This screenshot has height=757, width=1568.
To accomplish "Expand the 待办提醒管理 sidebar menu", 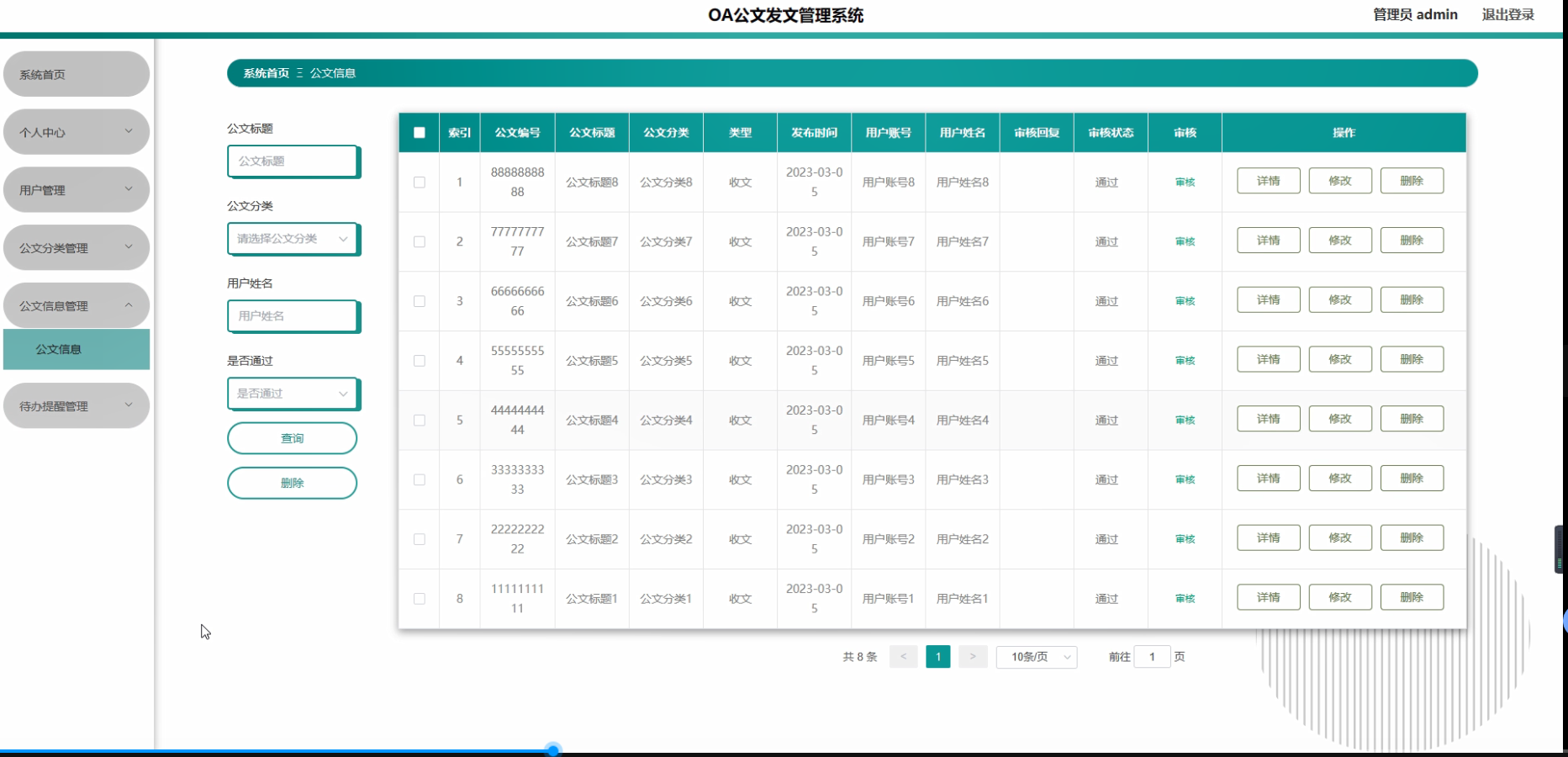I will 77,406.
